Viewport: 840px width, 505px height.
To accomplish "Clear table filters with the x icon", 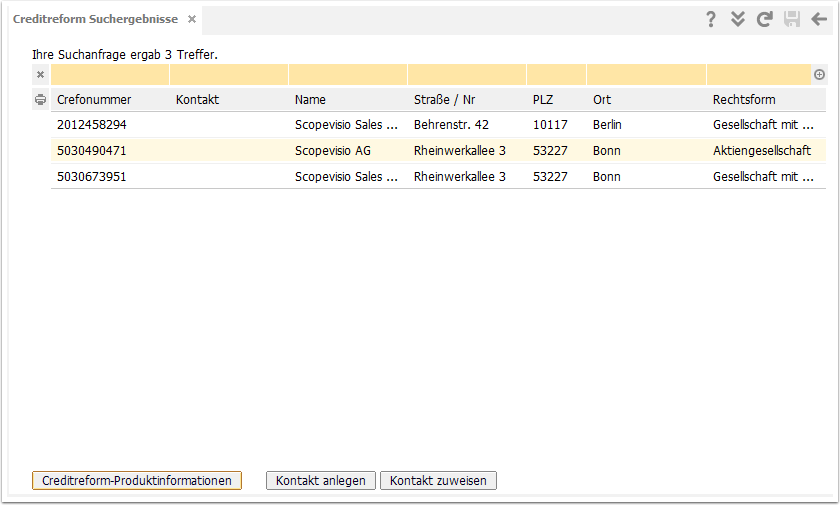I will pos(40,74).
